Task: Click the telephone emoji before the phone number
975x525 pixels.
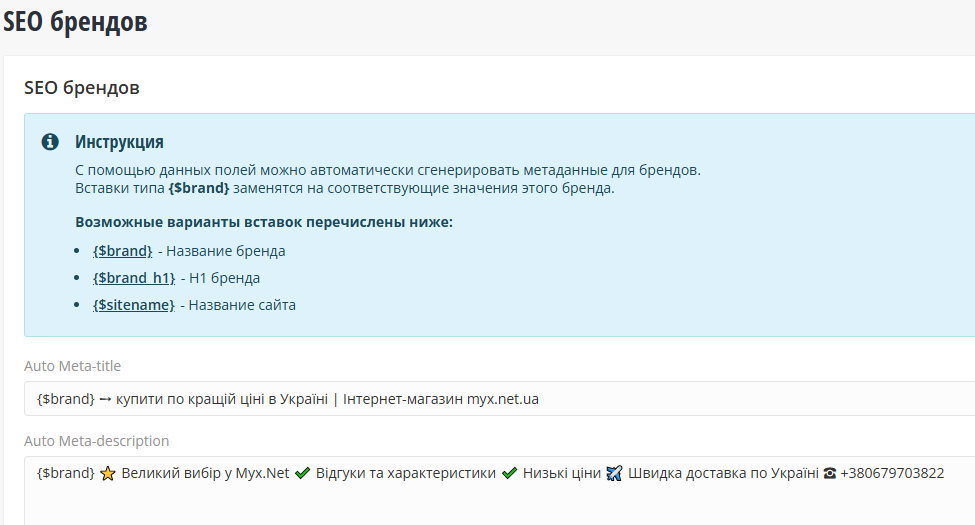Action: click(x=829, y=474)
